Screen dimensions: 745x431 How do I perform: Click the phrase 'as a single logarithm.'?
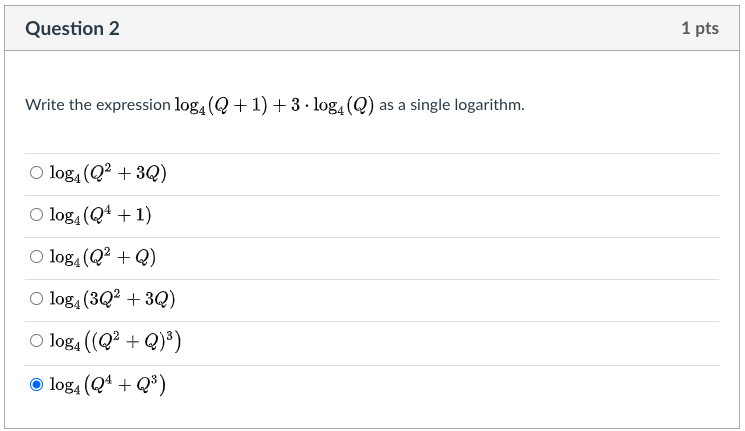(452, 105)
